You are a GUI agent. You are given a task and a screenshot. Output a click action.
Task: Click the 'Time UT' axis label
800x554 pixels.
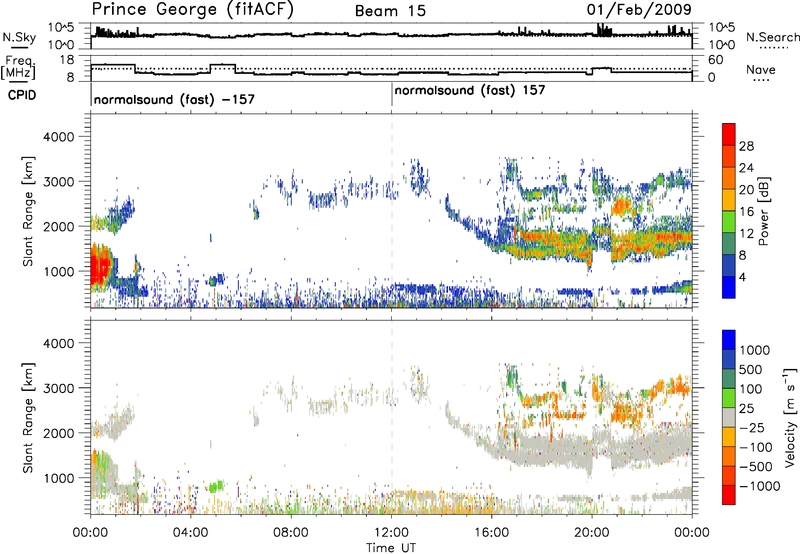[391, 548]
